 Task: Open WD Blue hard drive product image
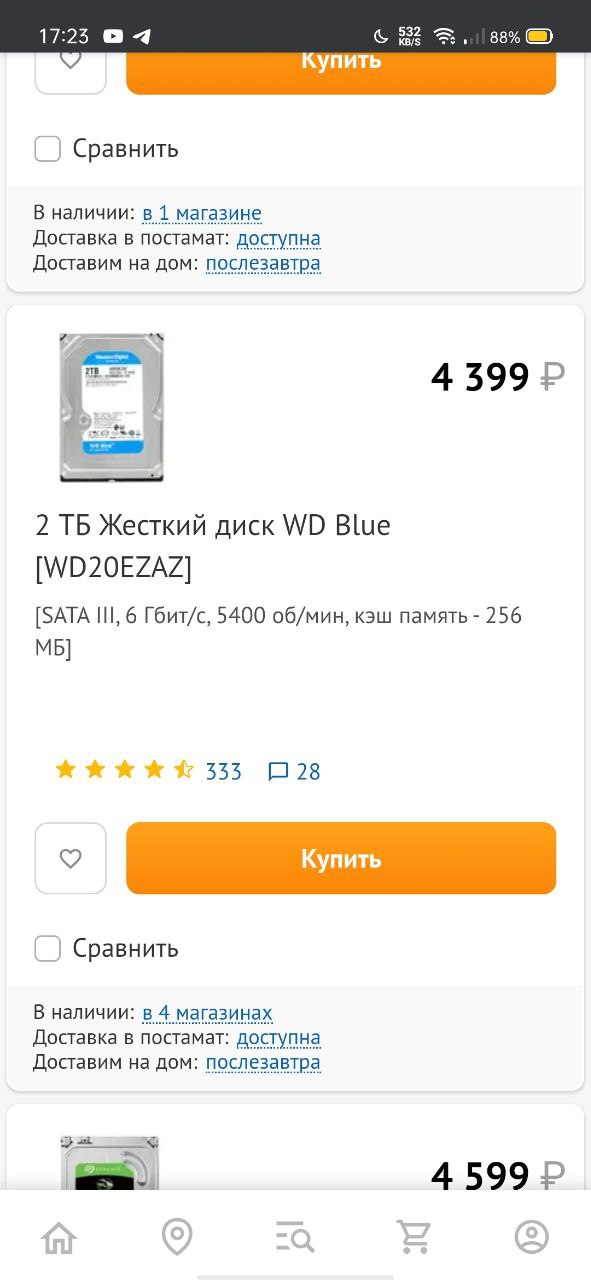point(111,408)
